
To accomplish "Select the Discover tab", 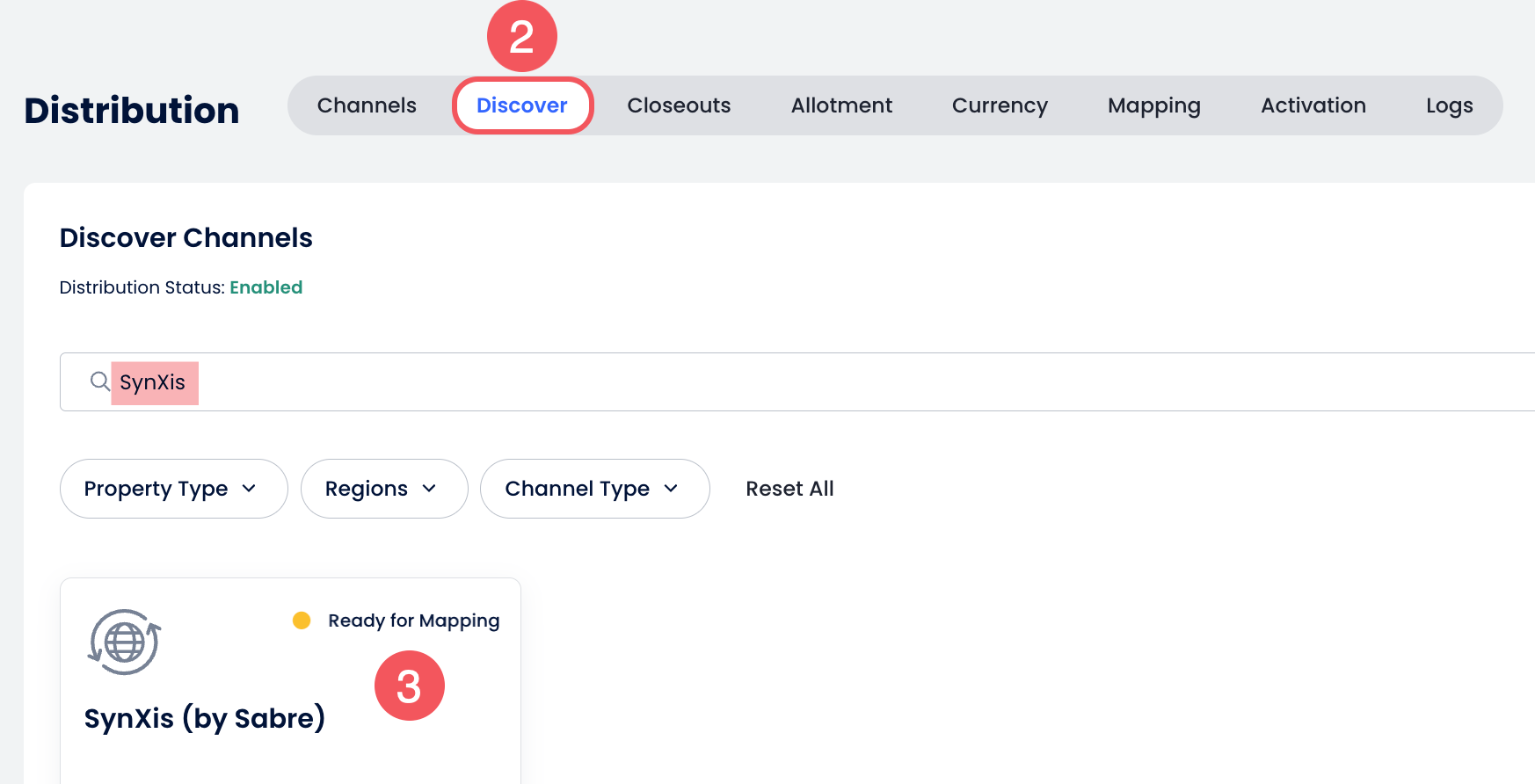I will [x=522, y=105].
